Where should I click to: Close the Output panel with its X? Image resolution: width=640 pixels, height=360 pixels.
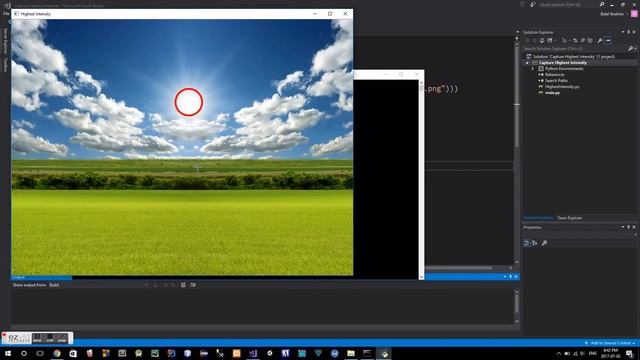(516, 277)
